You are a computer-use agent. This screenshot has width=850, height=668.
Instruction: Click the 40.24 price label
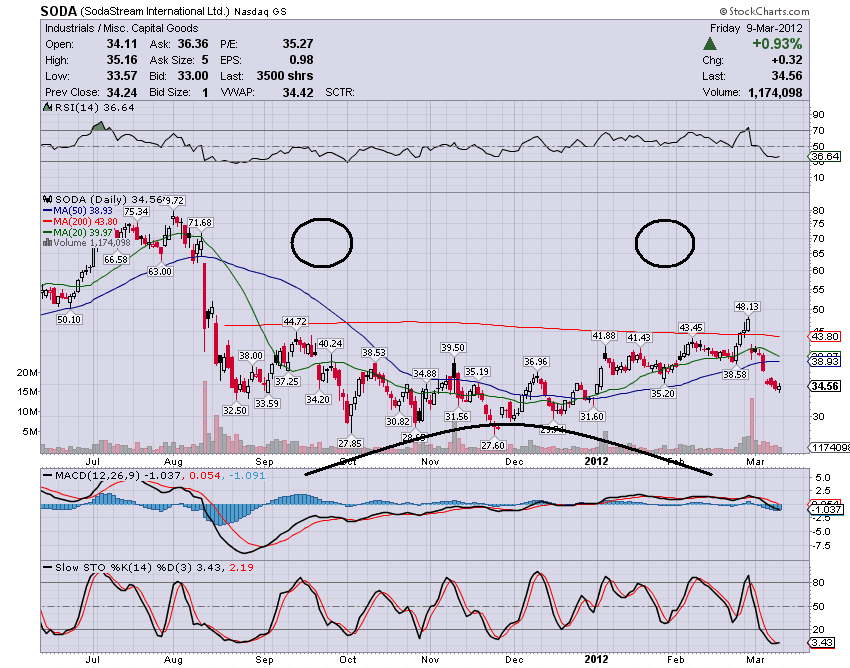pyautogui.click(x=330, y=343)
